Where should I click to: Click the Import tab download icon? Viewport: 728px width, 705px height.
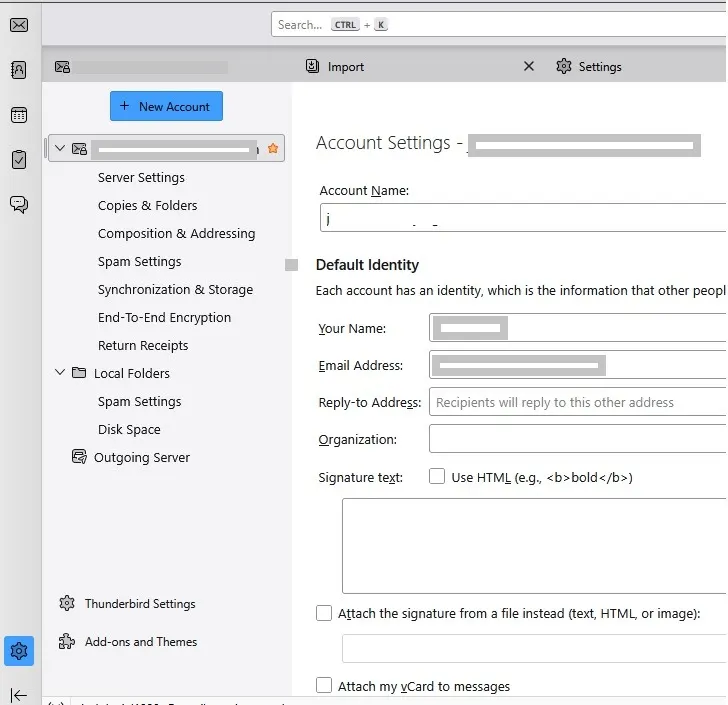pos(312,66)
